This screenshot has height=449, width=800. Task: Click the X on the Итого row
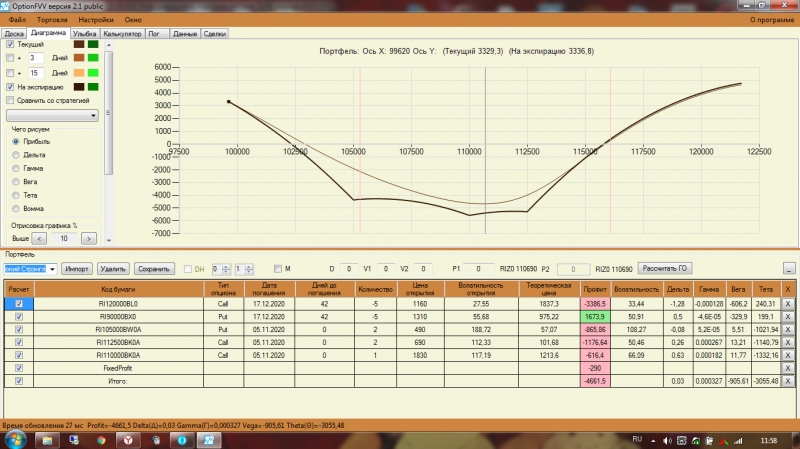click(x=788, y=381)
